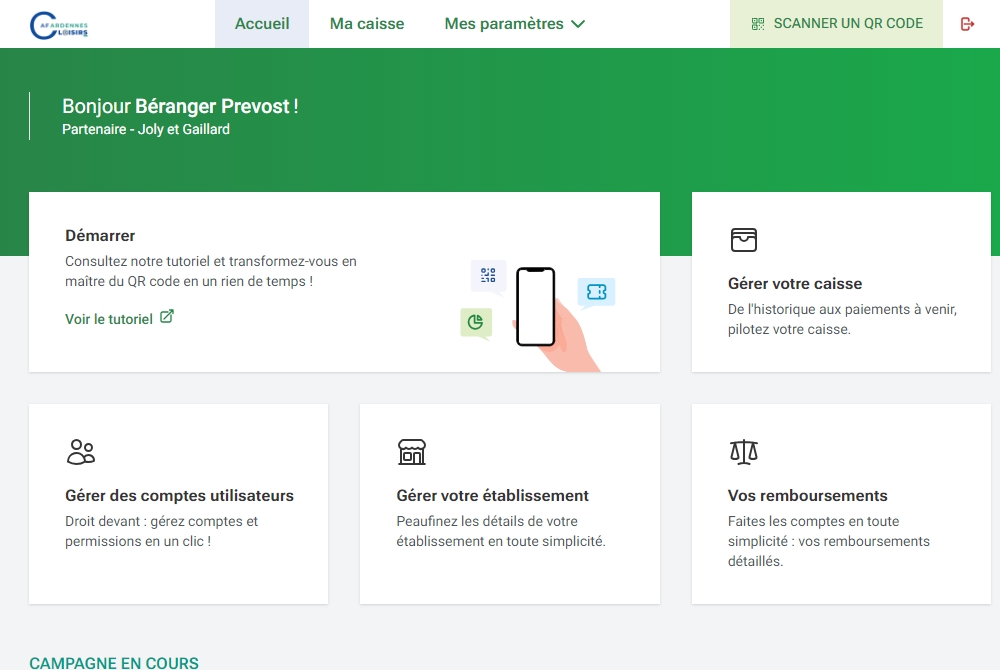Click the users icon for account management
The height and width of the screenshot is (670, 1000).
pos(80,452)
